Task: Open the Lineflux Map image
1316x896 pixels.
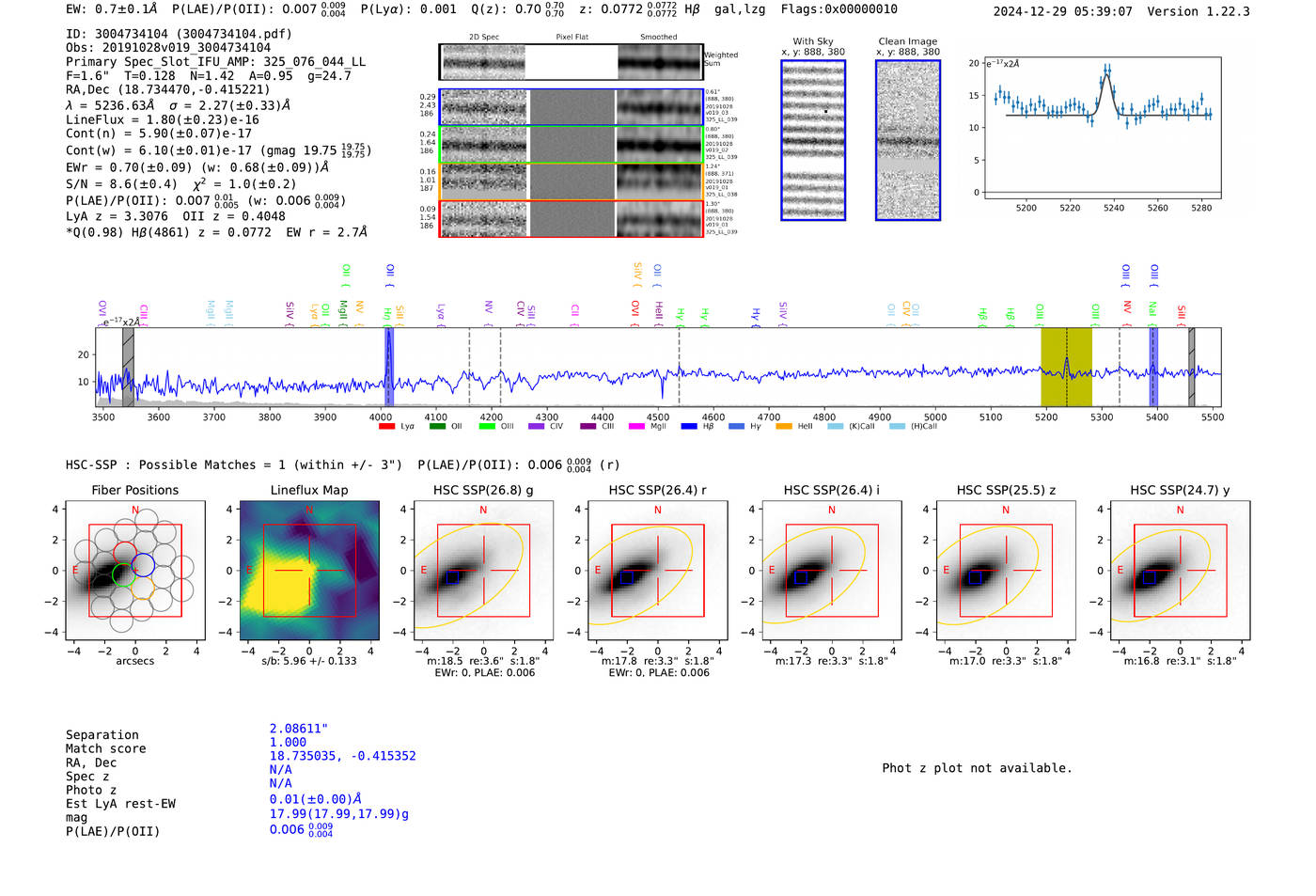Action: pyautogui.click(x=309, y=570)
